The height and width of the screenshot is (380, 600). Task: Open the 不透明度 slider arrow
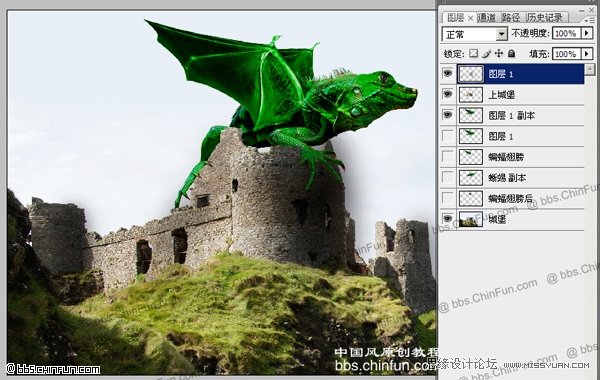tap(587, 34)
